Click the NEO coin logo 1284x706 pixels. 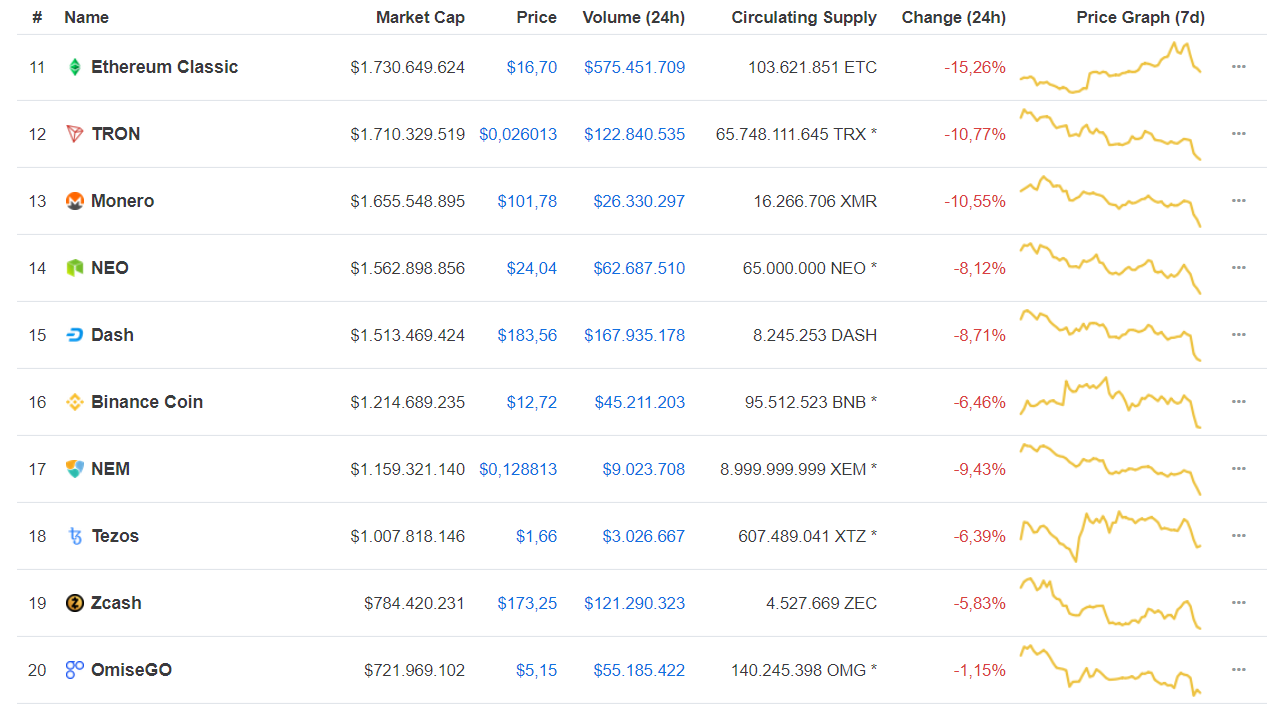pyautogui.click(x=74, y=267)
